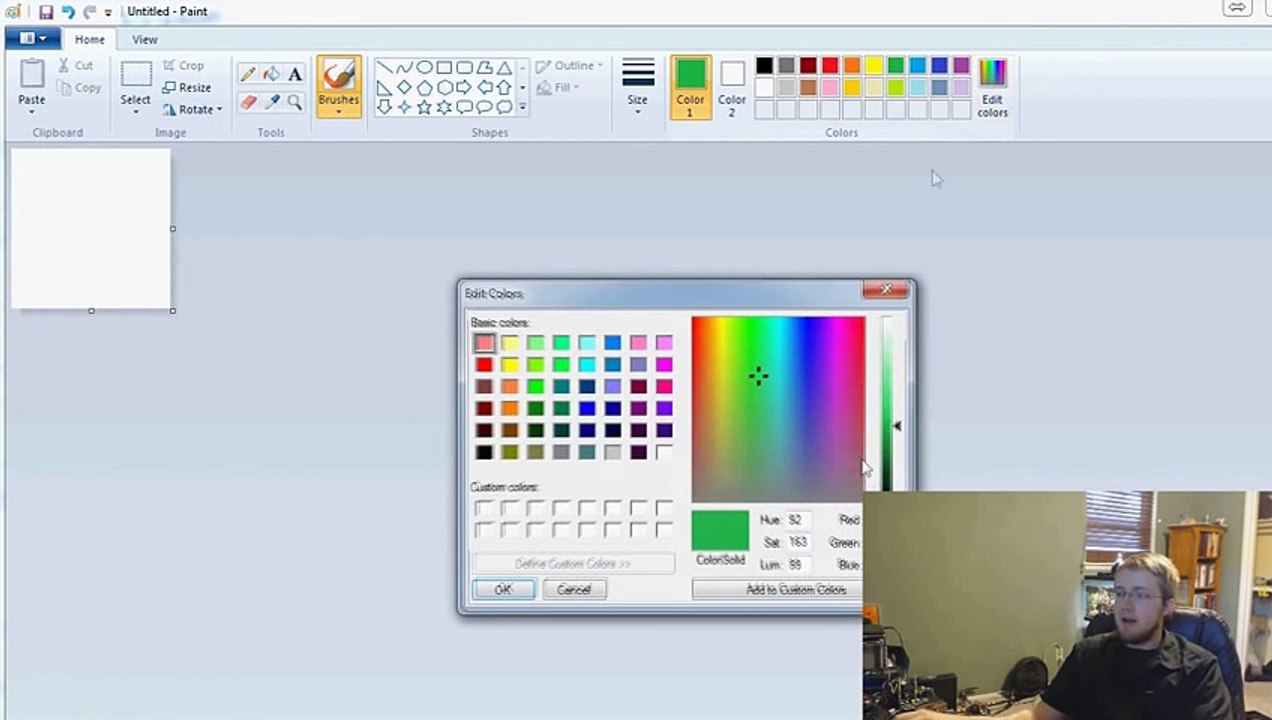Choose pure red in Basic colors grid
1272x720 pixels.
484,365
